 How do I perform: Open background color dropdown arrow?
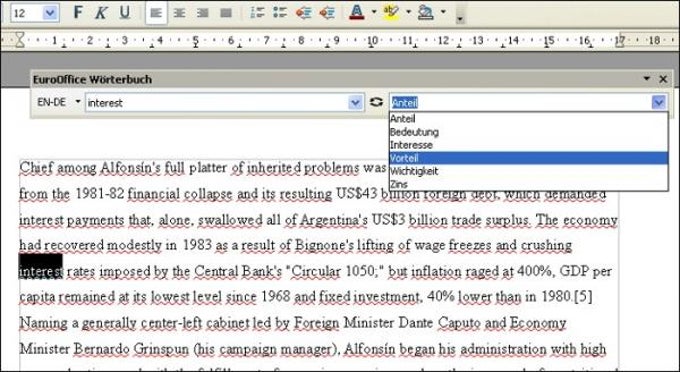[x=443, y=12]
